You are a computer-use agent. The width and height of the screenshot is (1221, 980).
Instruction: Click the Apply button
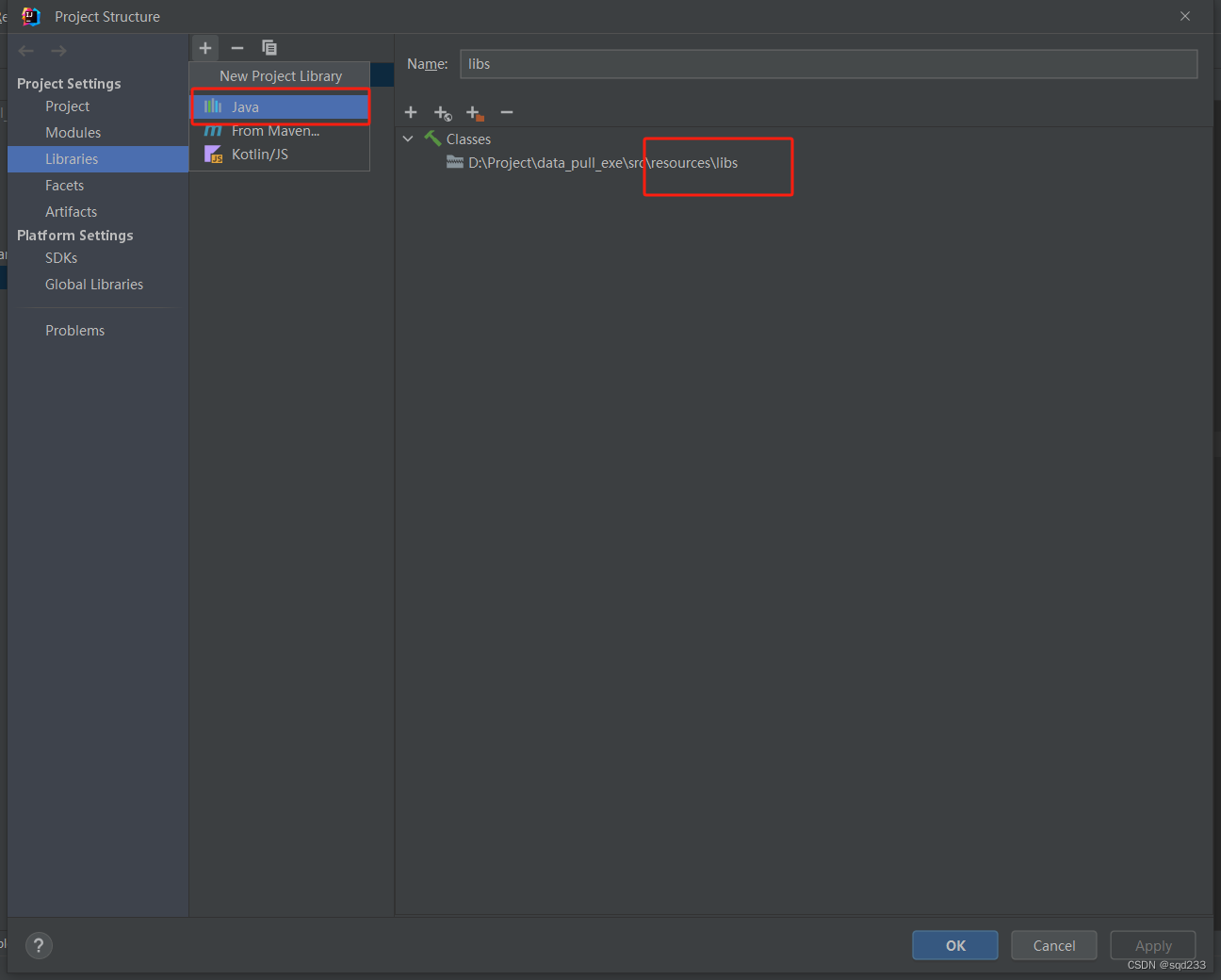coord(1153,945)
